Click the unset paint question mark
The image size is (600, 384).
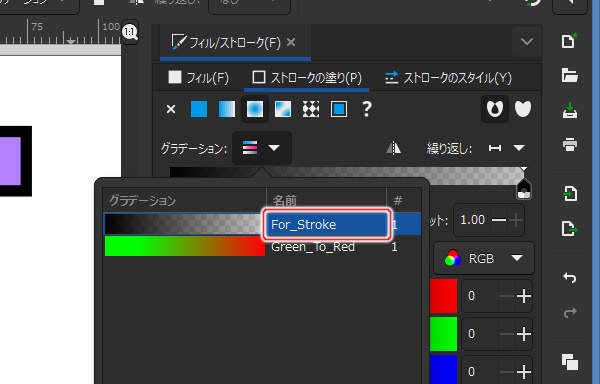[367, 109]
